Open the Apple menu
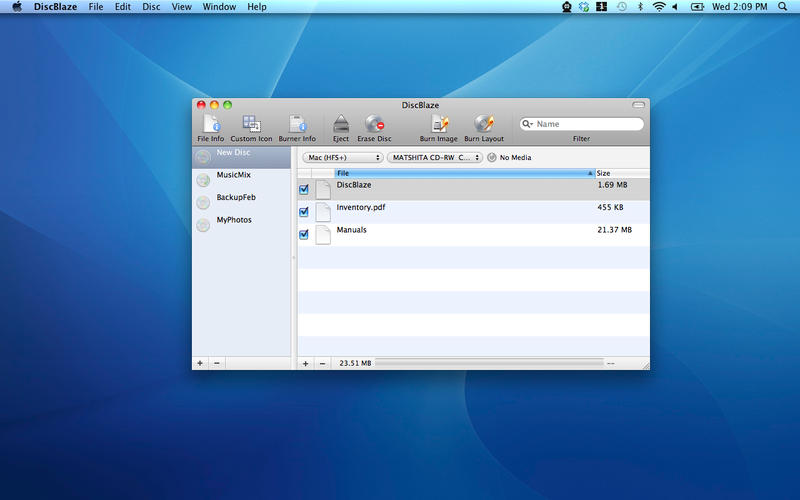Image resolution: width=800 pixels, height=500 pixels. point(17,7)
